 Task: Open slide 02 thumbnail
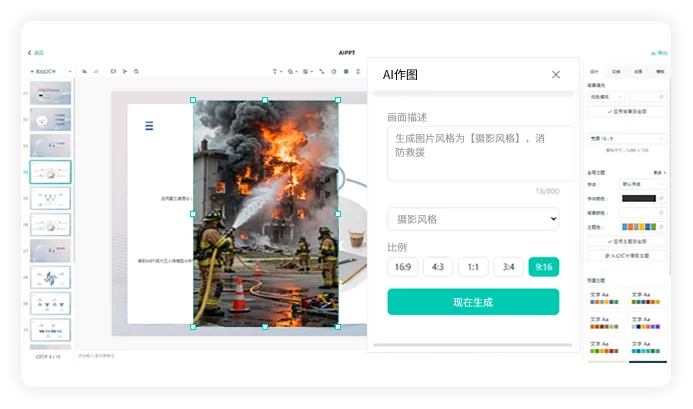(50, 119)
